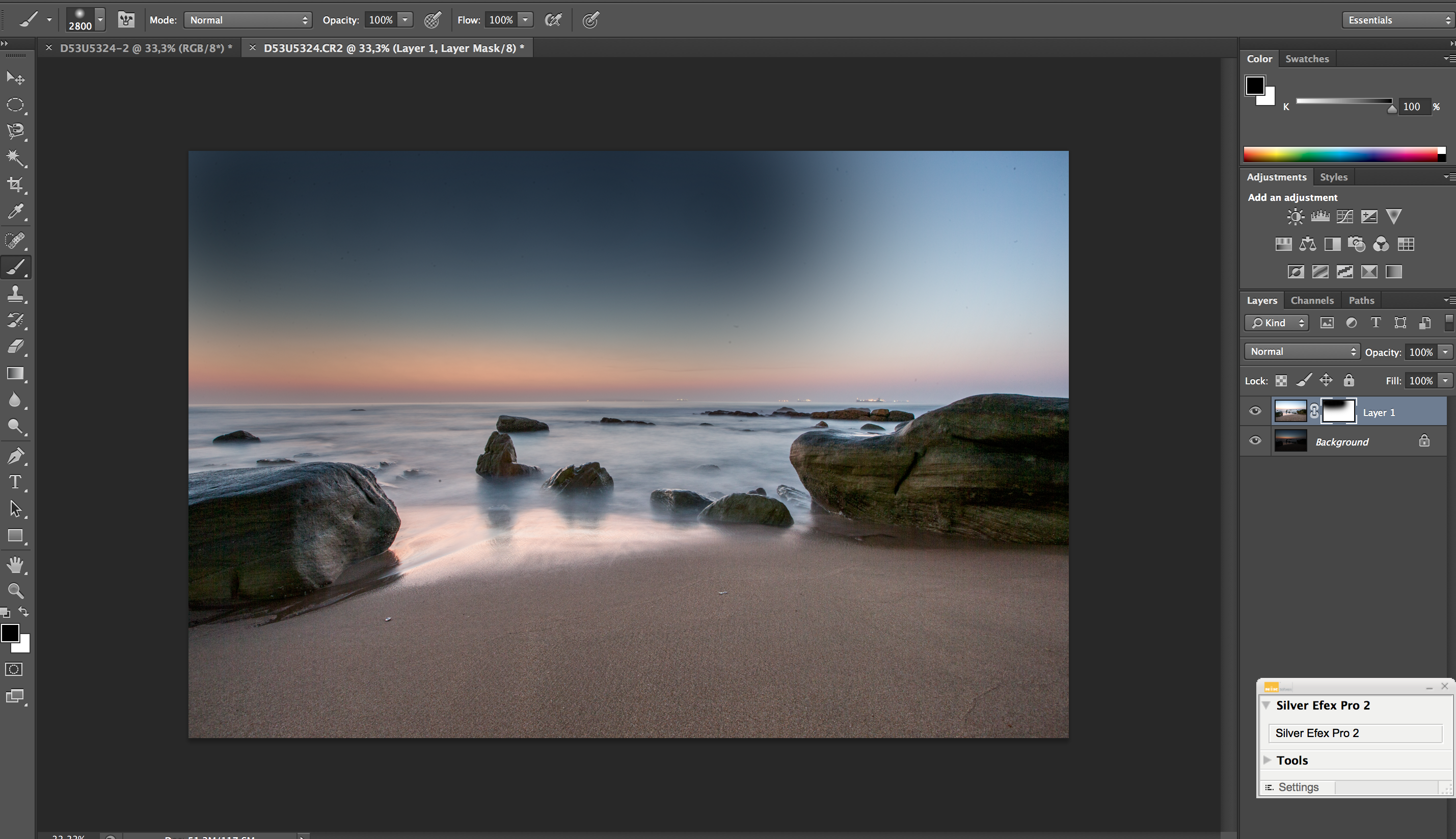
Task: Add a Curves adjustment
Action: click(x=1344, y=217)
